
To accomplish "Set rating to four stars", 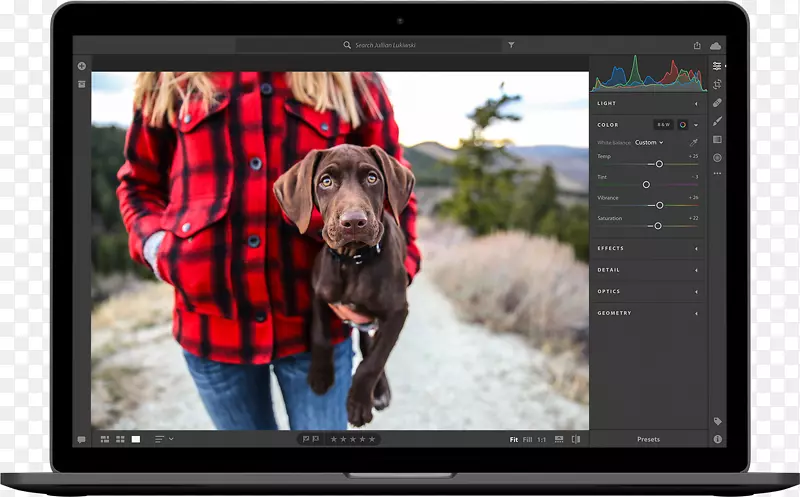I will tap(362, 439).
